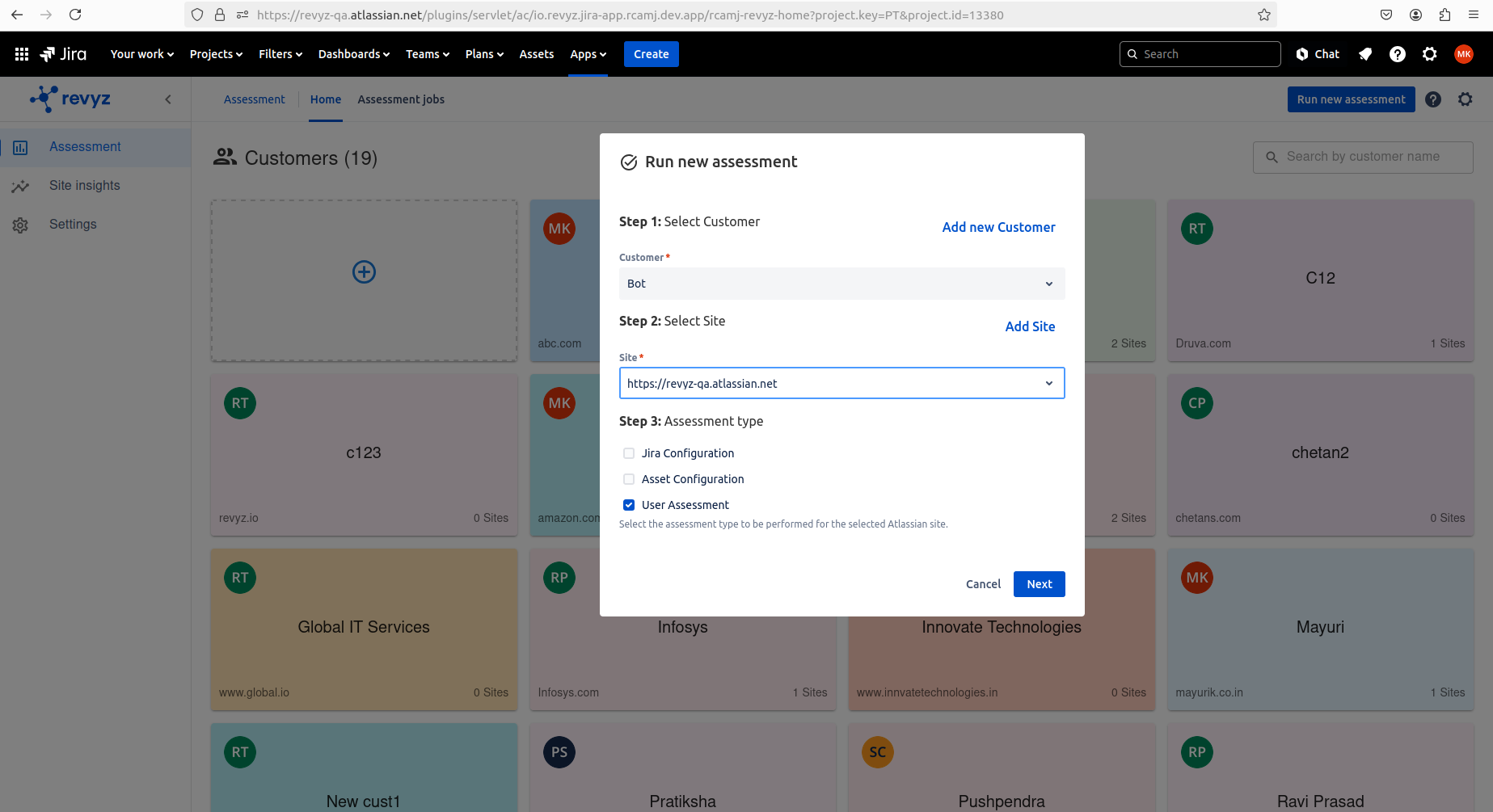
Task: Open revyz settings gear near help icon
Action: (1466, 99)
